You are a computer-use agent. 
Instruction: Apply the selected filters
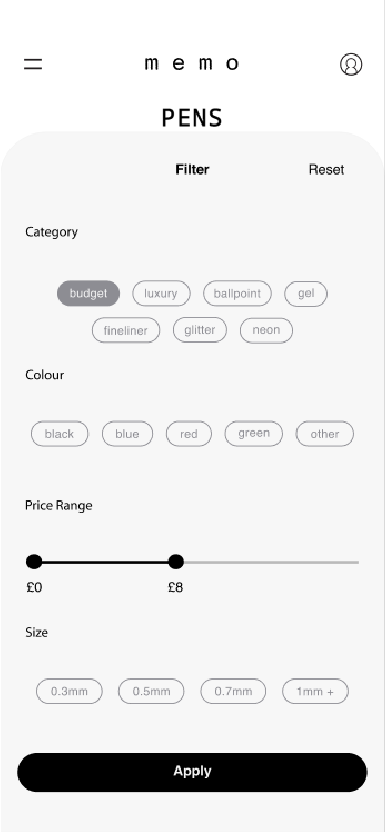192,772
